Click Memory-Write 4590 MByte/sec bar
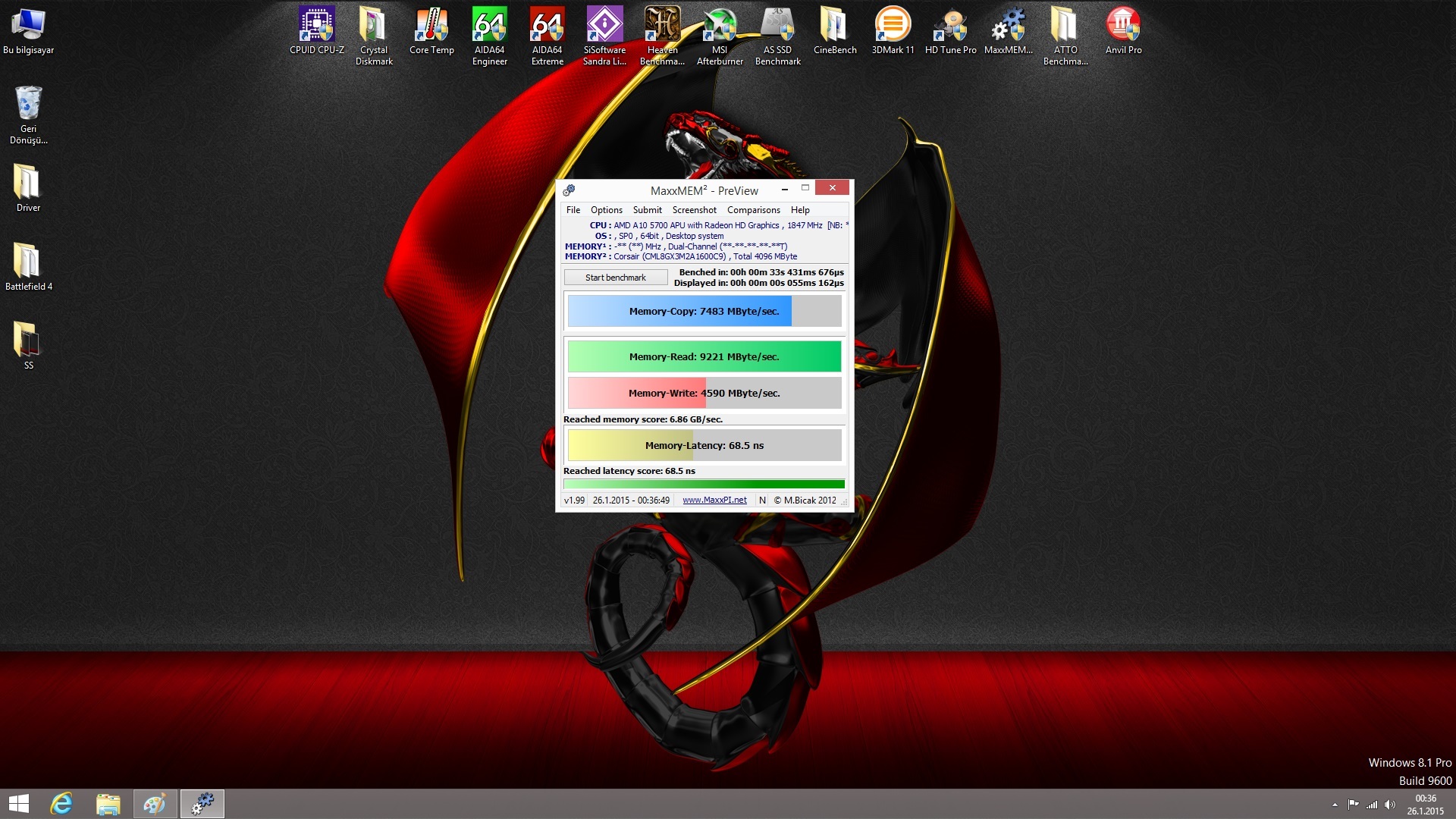Screen dimensions: 1456x819 click(704, 393)
